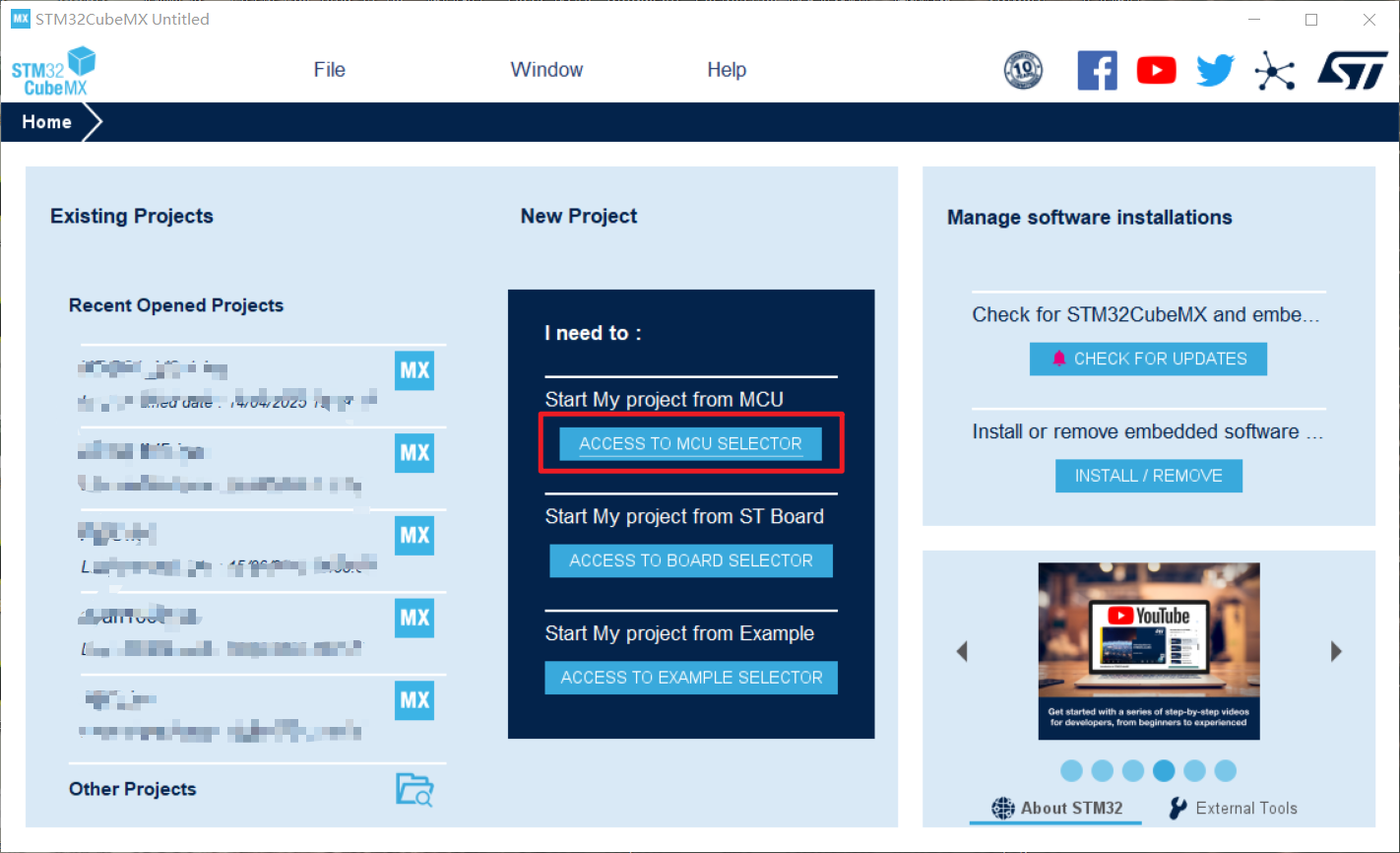Click the MX icon in the title bar
Screen dimensions: 1400x853
click(x=20, y=19)
